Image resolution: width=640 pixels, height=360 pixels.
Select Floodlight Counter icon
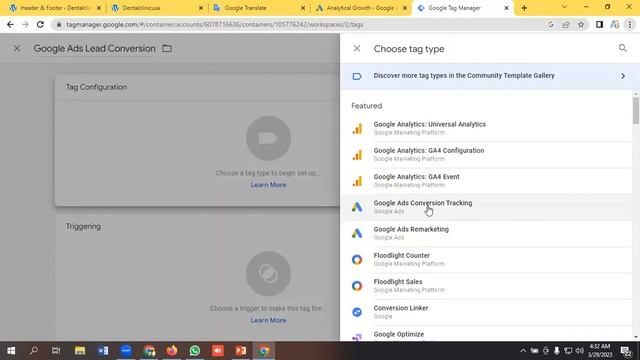point(357,260)
